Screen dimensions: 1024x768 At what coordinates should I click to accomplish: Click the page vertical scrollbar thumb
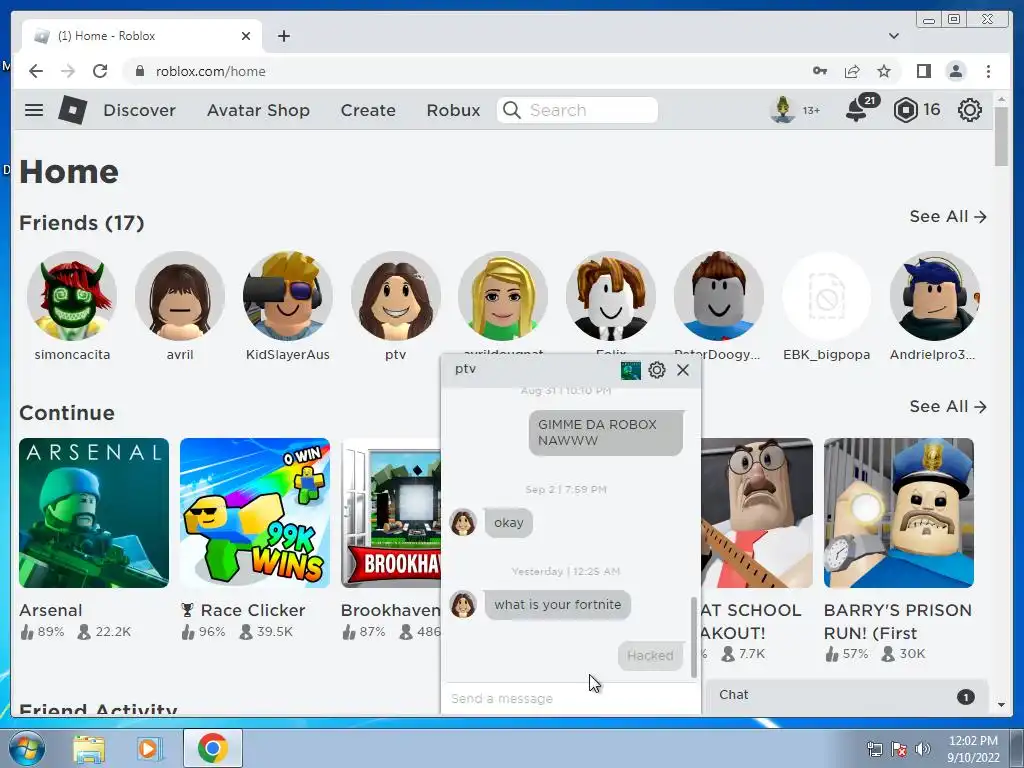[1001, 136]
